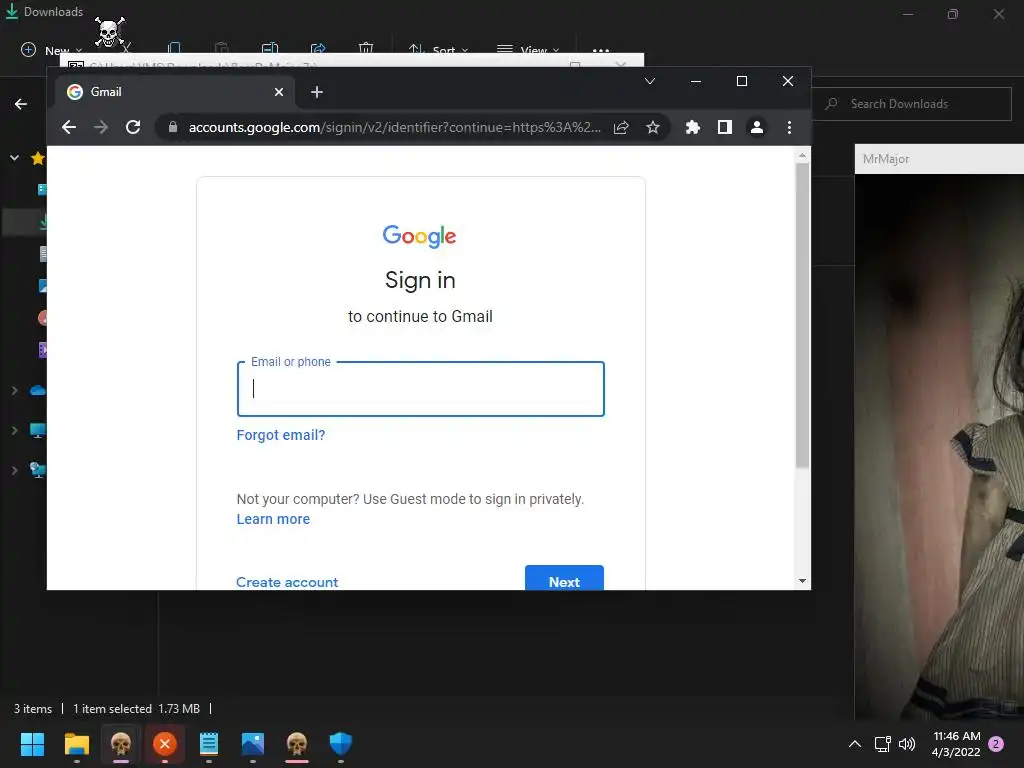1024x768 pixels.
Task: Click the Rename icon in Downloads toolbar
Action: coord(270,49)
